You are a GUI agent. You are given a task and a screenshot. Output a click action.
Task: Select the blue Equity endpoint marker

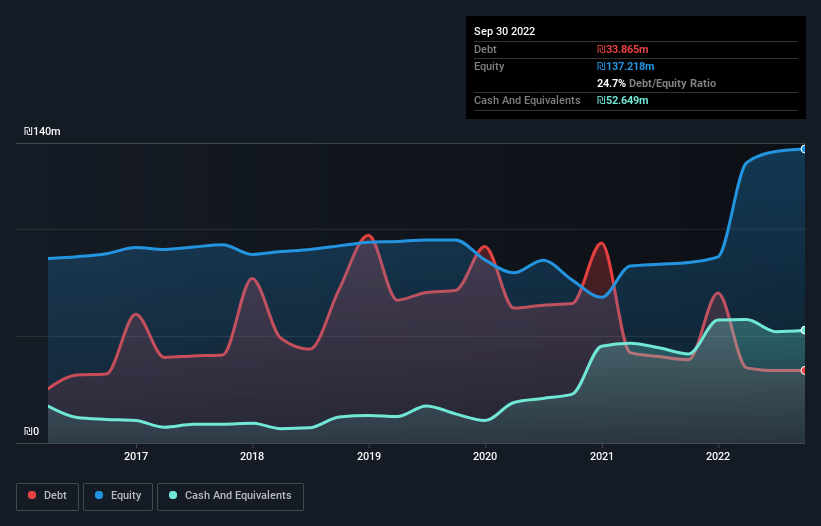coord(804,149)
